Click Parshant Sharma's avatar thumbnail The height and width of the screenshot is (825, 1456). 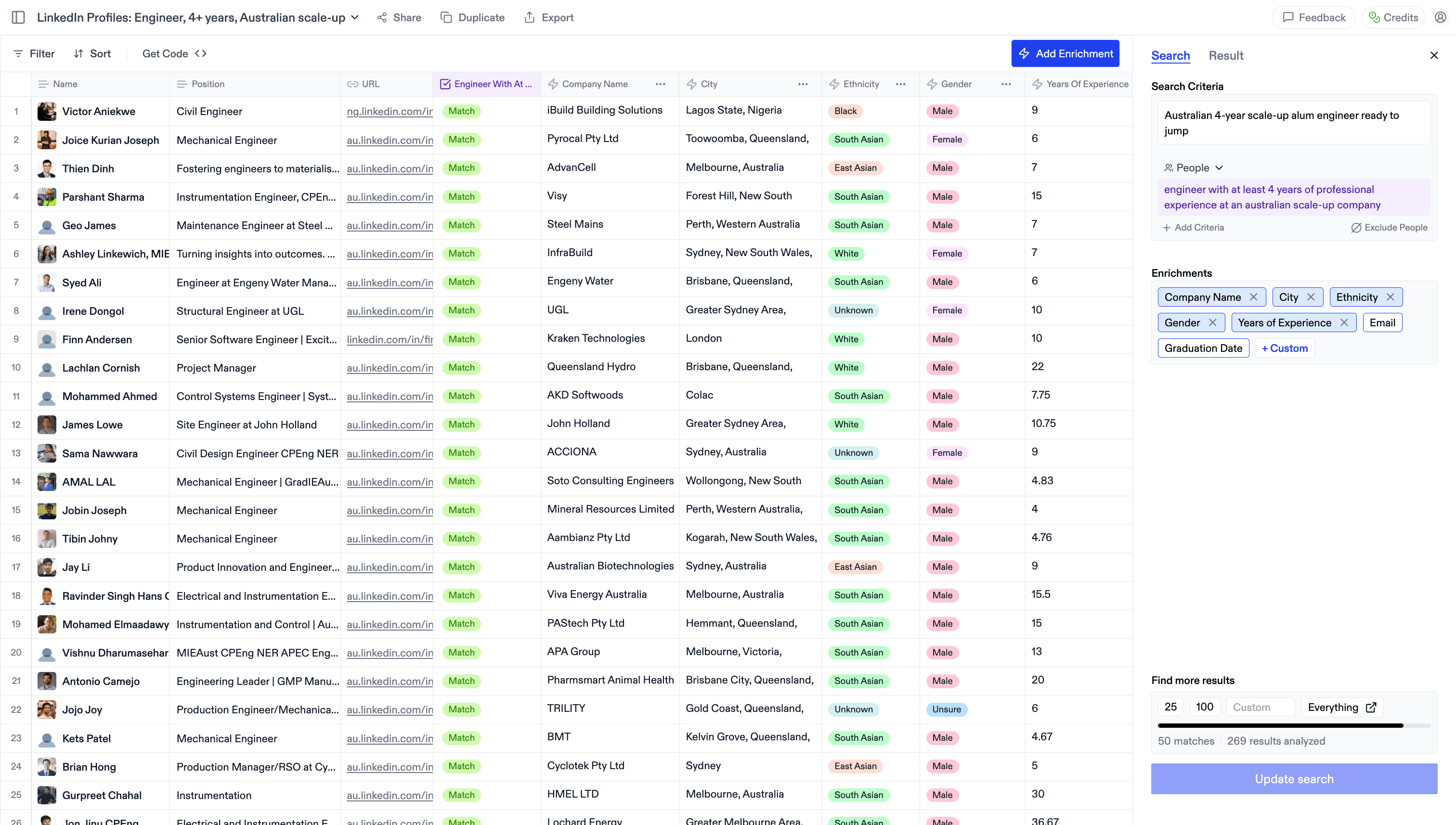47,196
